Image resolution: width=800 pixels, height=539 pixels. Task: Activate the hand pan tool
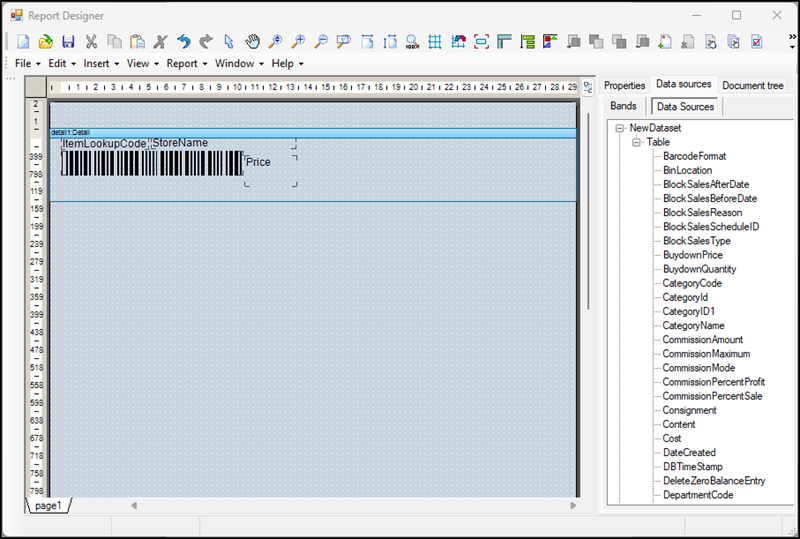tap(252, 41)
